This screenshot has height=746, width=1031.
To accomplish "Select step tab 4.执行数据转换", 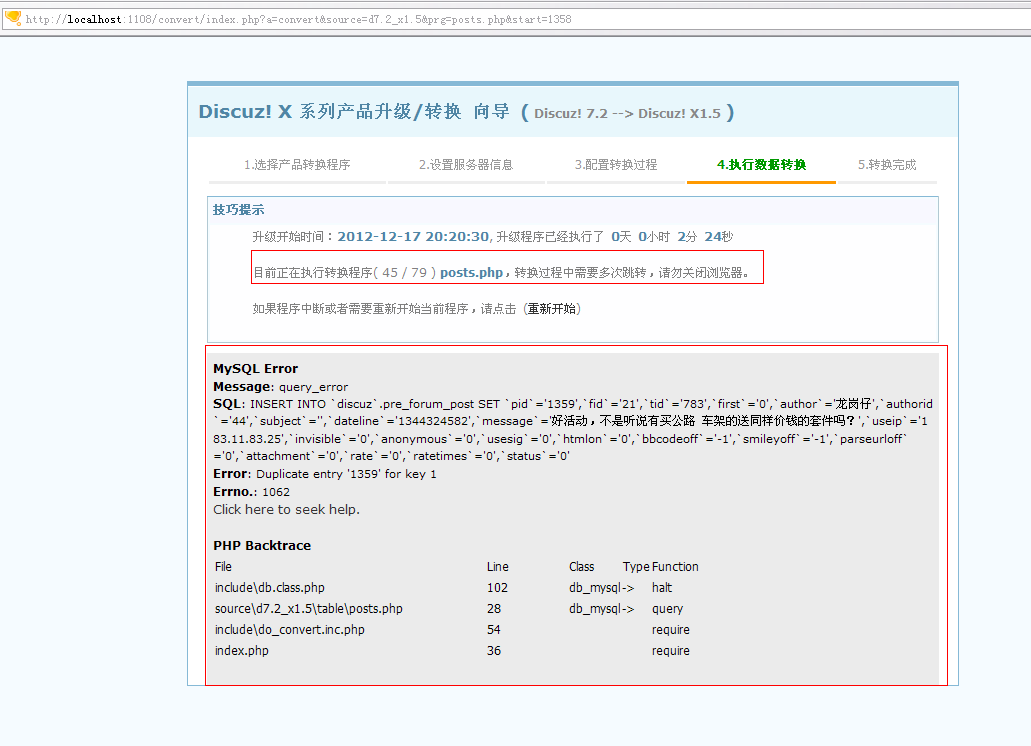I will 761,165.
